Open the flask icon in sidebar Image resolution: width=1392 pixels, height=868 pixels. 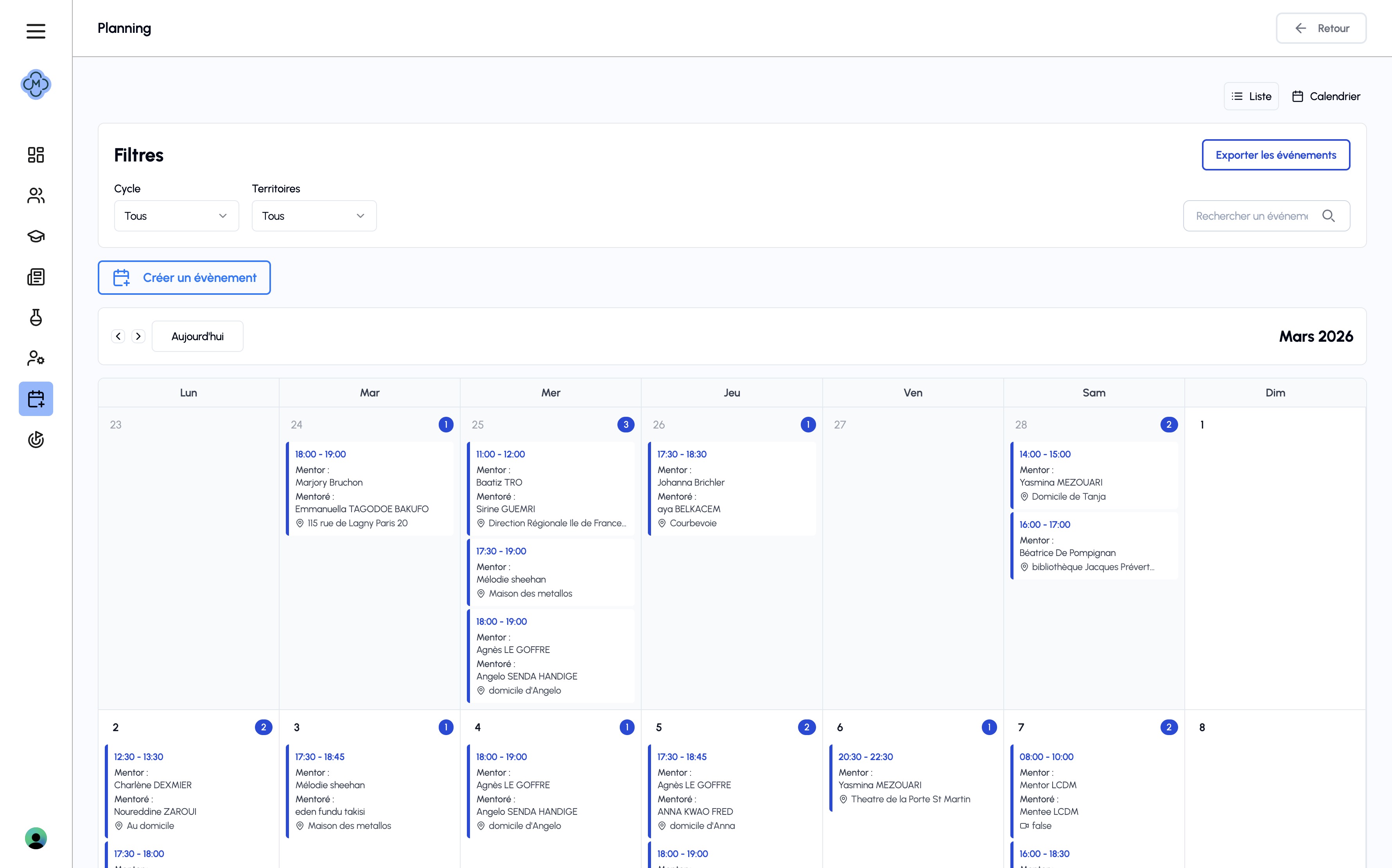tap(36, 317)
